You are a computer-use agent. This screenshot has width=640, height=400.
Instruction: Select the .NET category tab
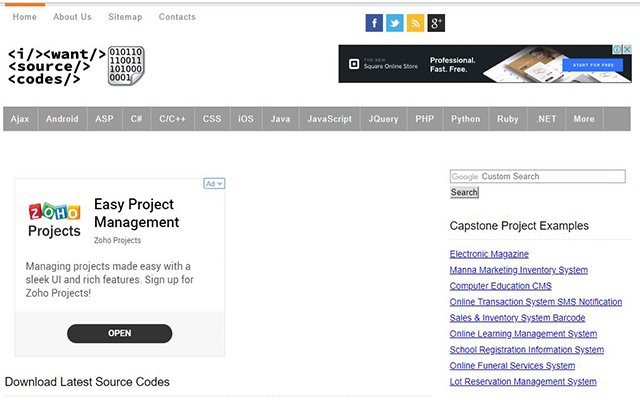point(547,119)
